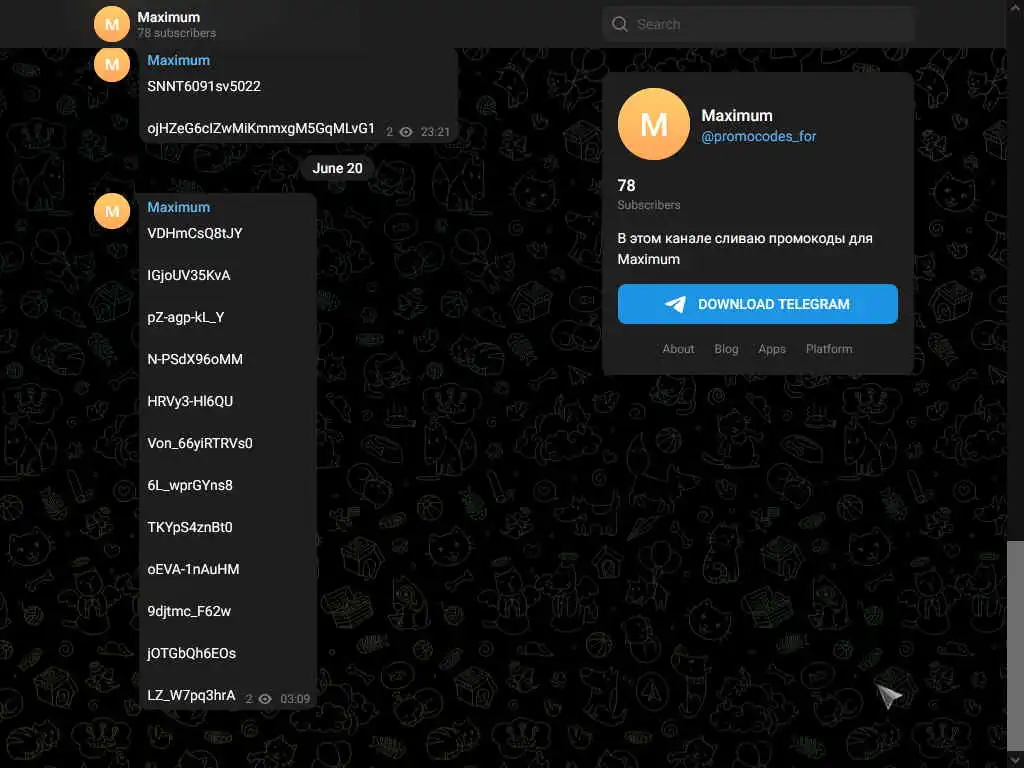Click promo code TKYpS4znBt0

[190, 527]
